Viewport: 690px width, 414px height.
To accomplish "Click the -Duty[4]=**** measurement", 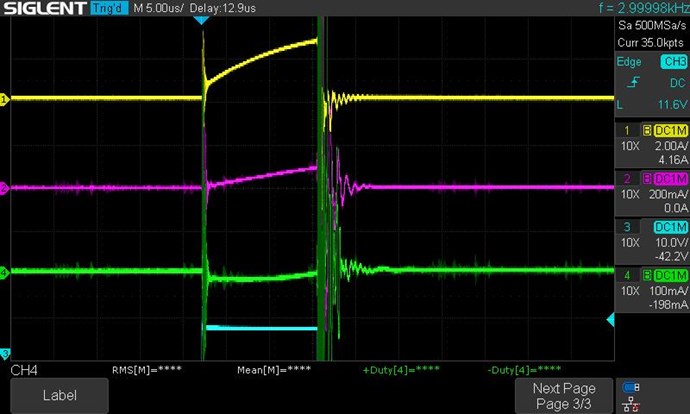I will [524, 369].
